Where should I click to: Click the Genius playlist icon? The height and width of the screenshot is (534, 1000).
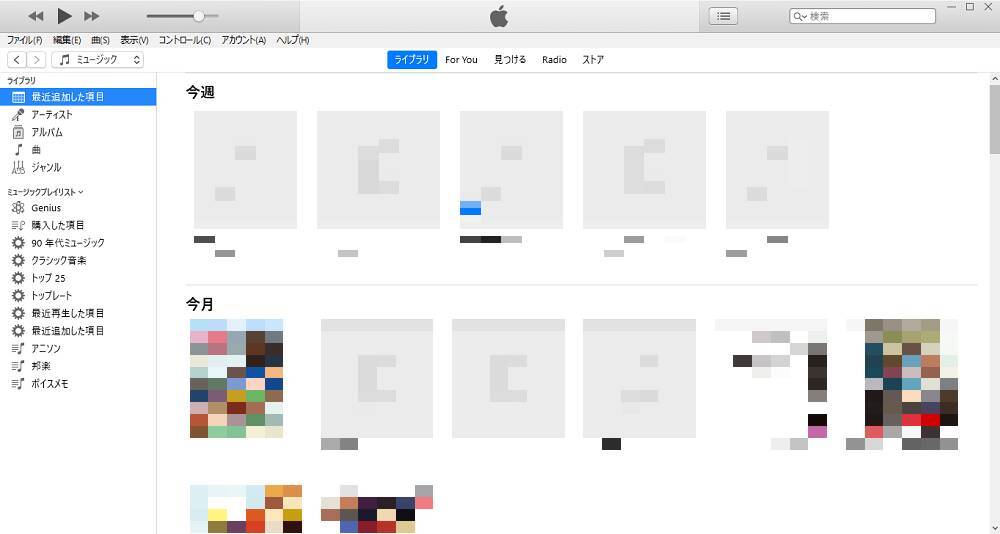(18, 208)
